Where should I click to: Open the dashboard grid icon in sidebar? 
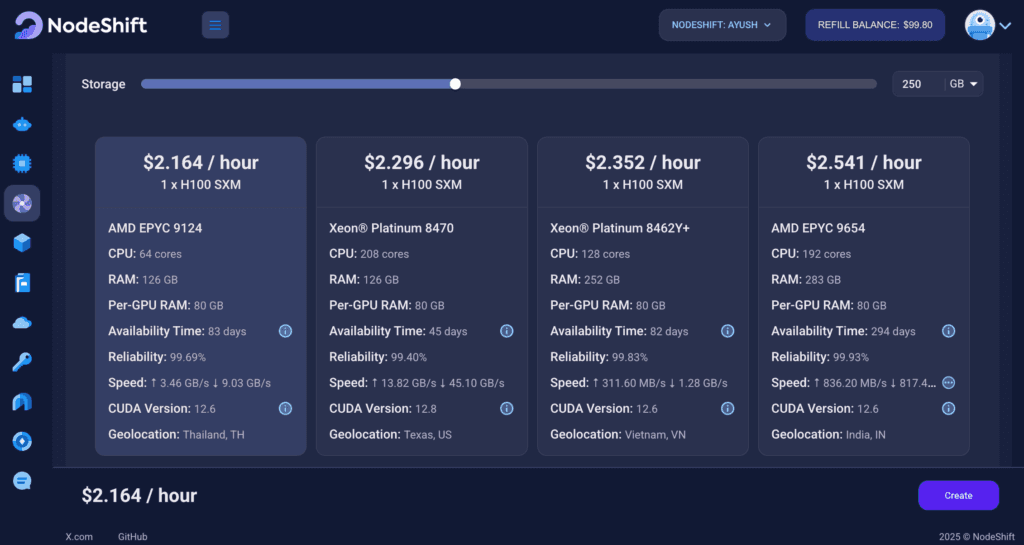[x=22, y=85]
